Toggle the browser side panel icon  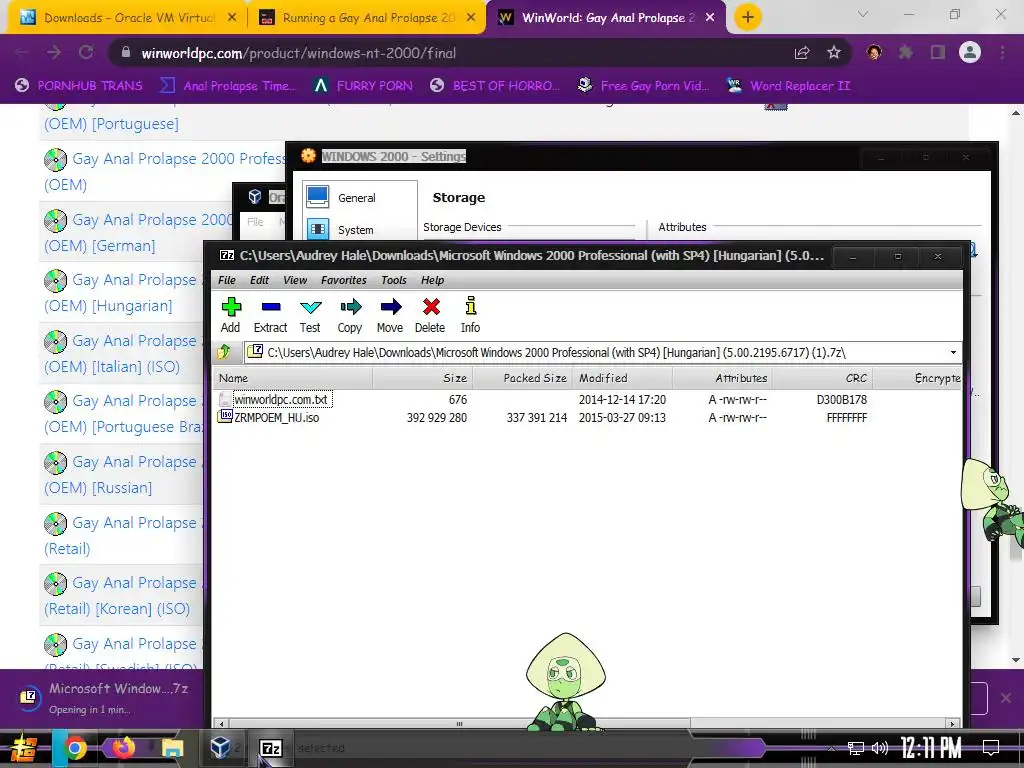click(x=938, y=52)
